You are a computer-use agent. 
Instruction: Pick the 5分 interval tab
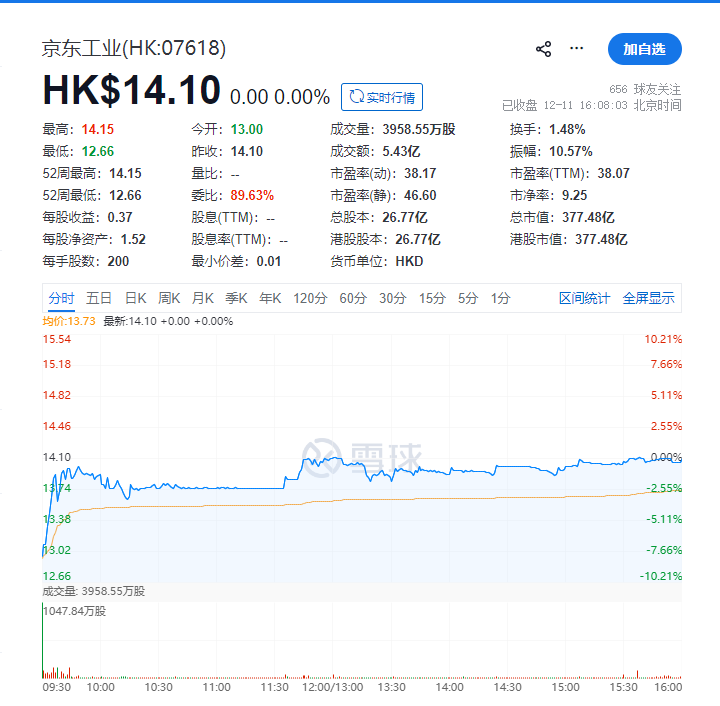[468, 298]
